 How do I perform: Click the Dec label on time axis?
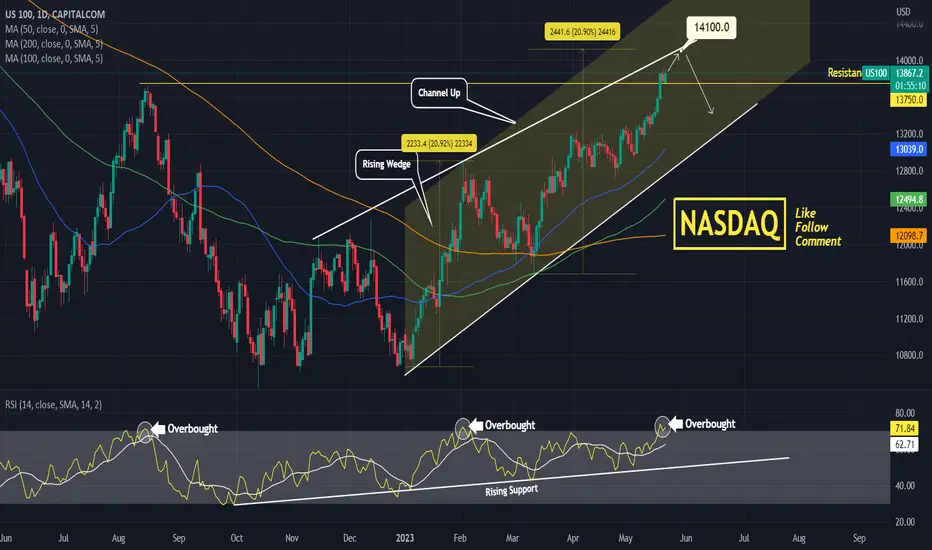click(350, 538)
